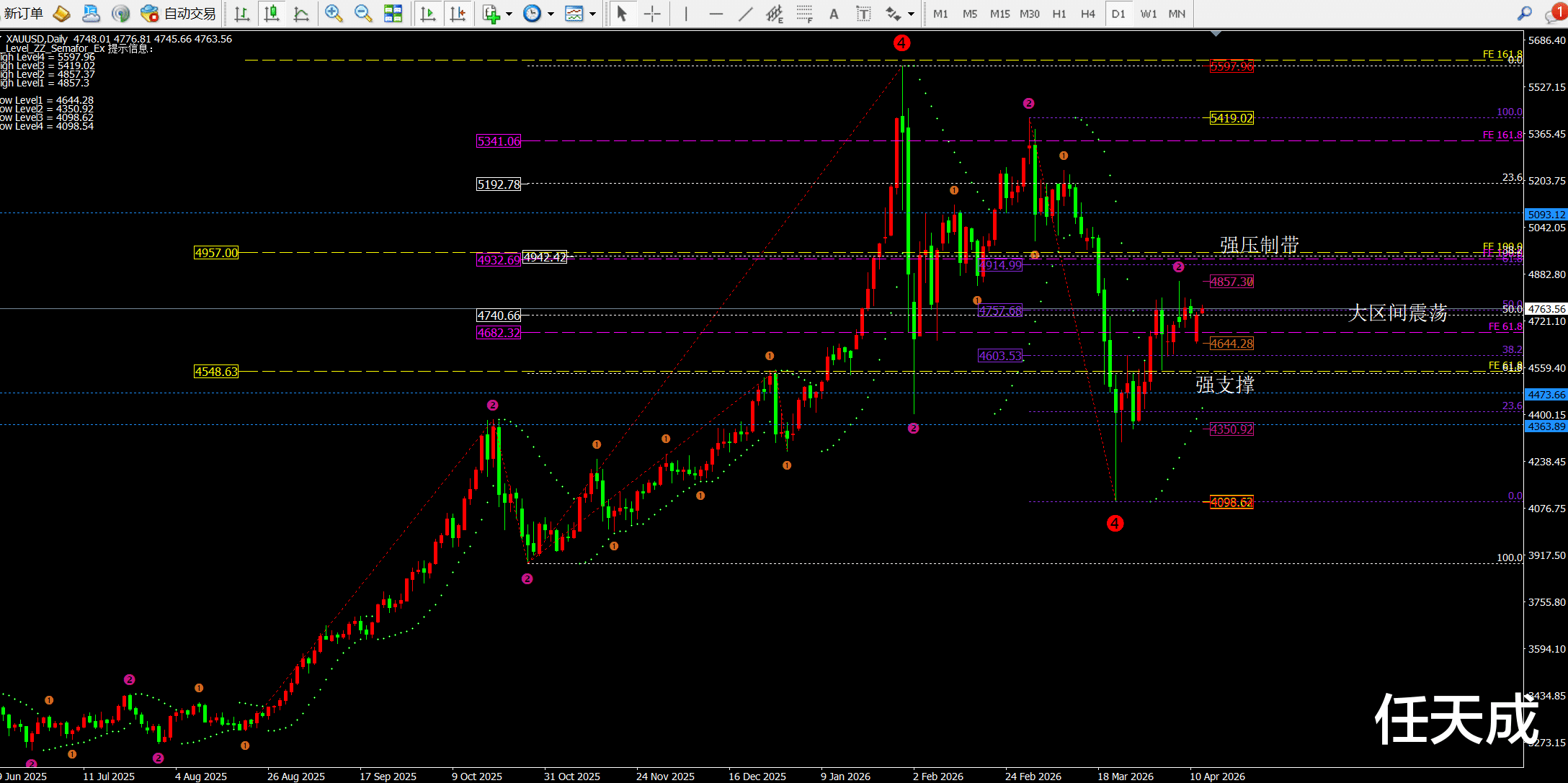Click the Zoom In magnifier icon

click(x=333, y=14)
